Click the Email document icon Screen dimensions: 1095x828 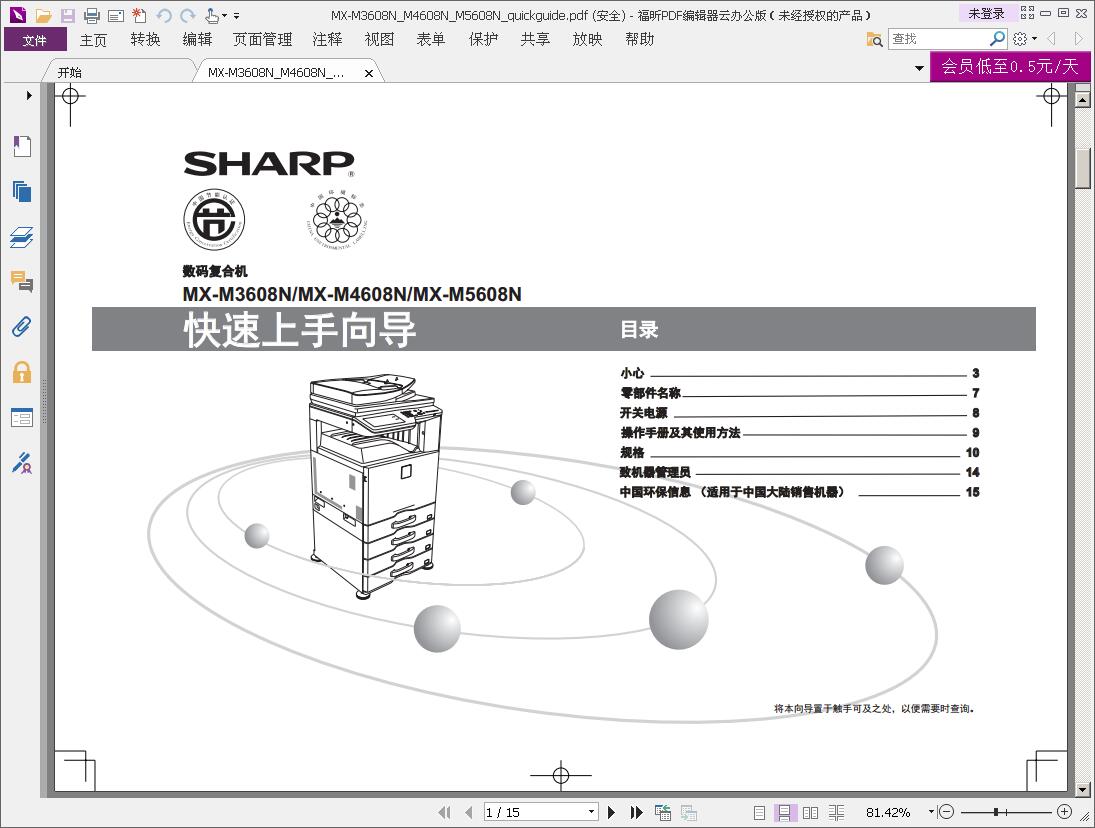(x=116, y=15)
